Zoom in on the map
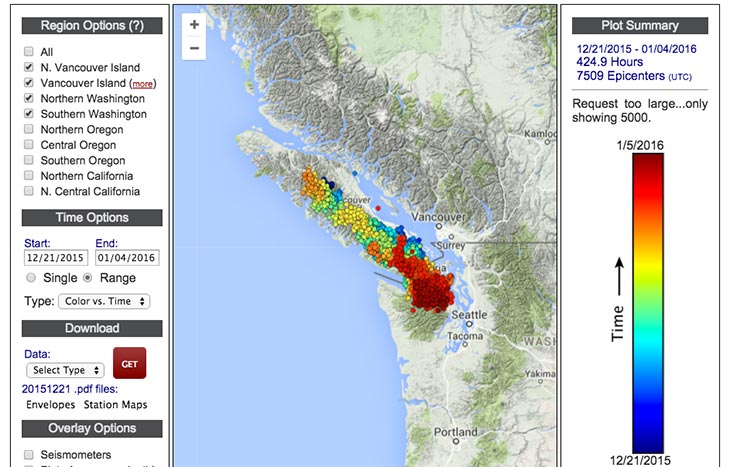Image resolution: width=730 pixels, height=467 pixels. [x=194, y=25]
